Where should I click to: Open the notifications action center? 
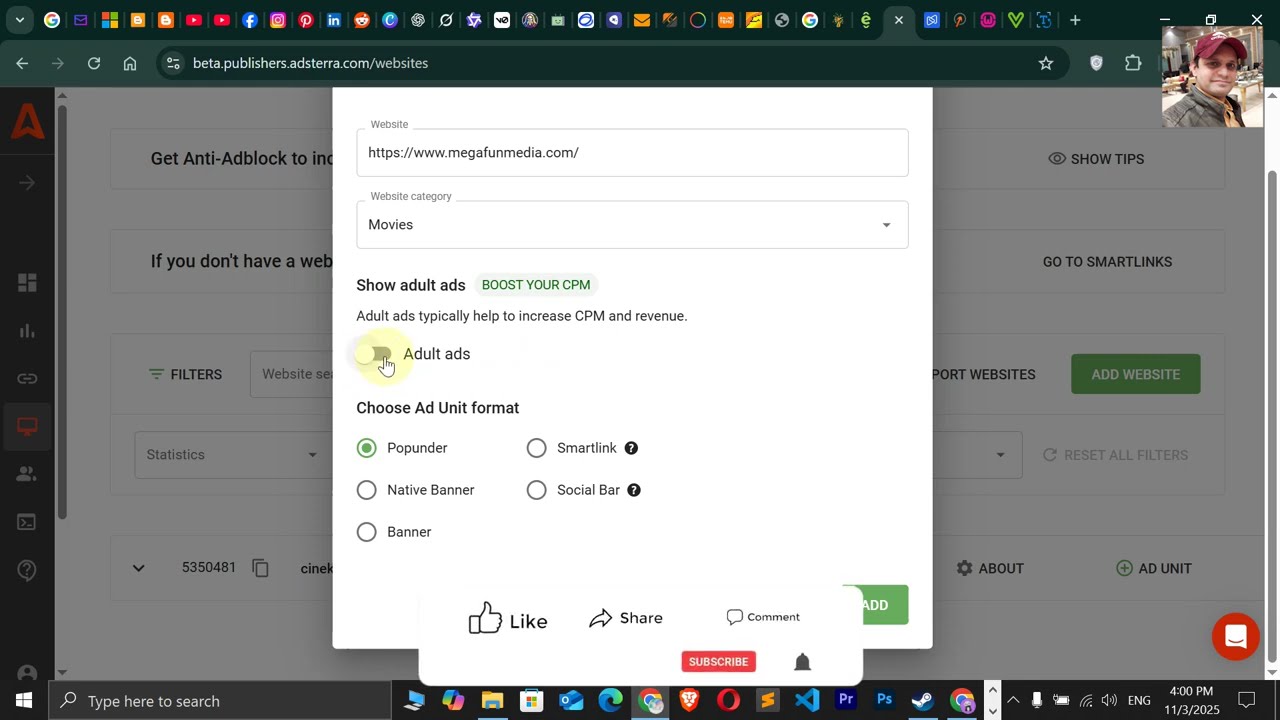click(x=1247, y=701)
